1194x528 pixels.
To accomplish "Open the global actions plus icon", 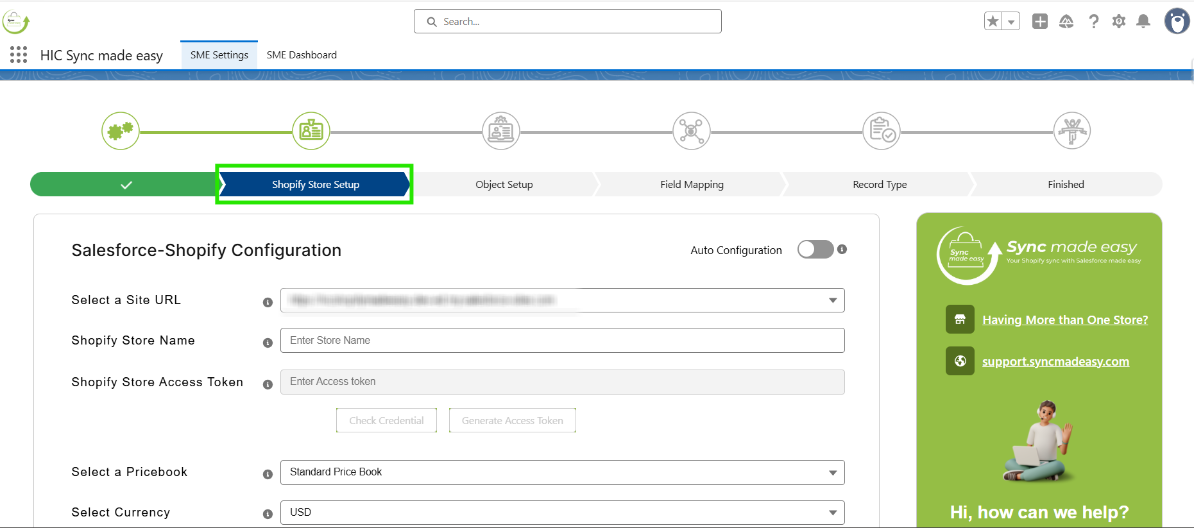I will click(x=1040, y=21).
